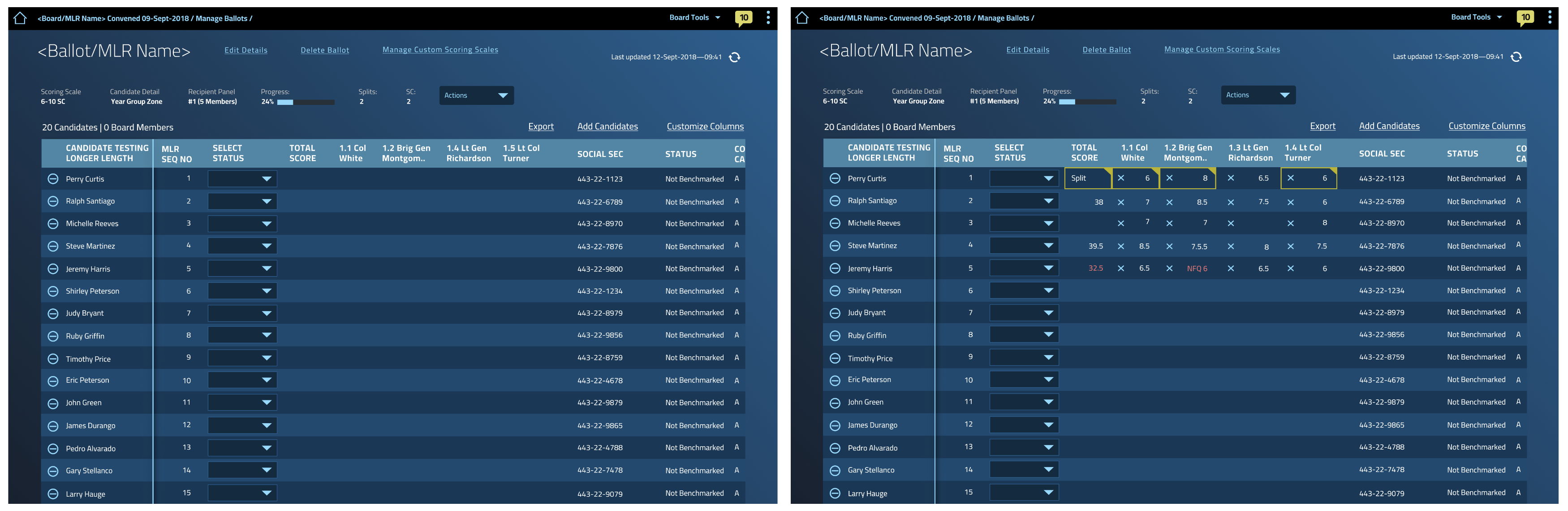The image size is (1568, 511).
Task: Remove James Durango in right screen
Action: (x=835, y=425)
